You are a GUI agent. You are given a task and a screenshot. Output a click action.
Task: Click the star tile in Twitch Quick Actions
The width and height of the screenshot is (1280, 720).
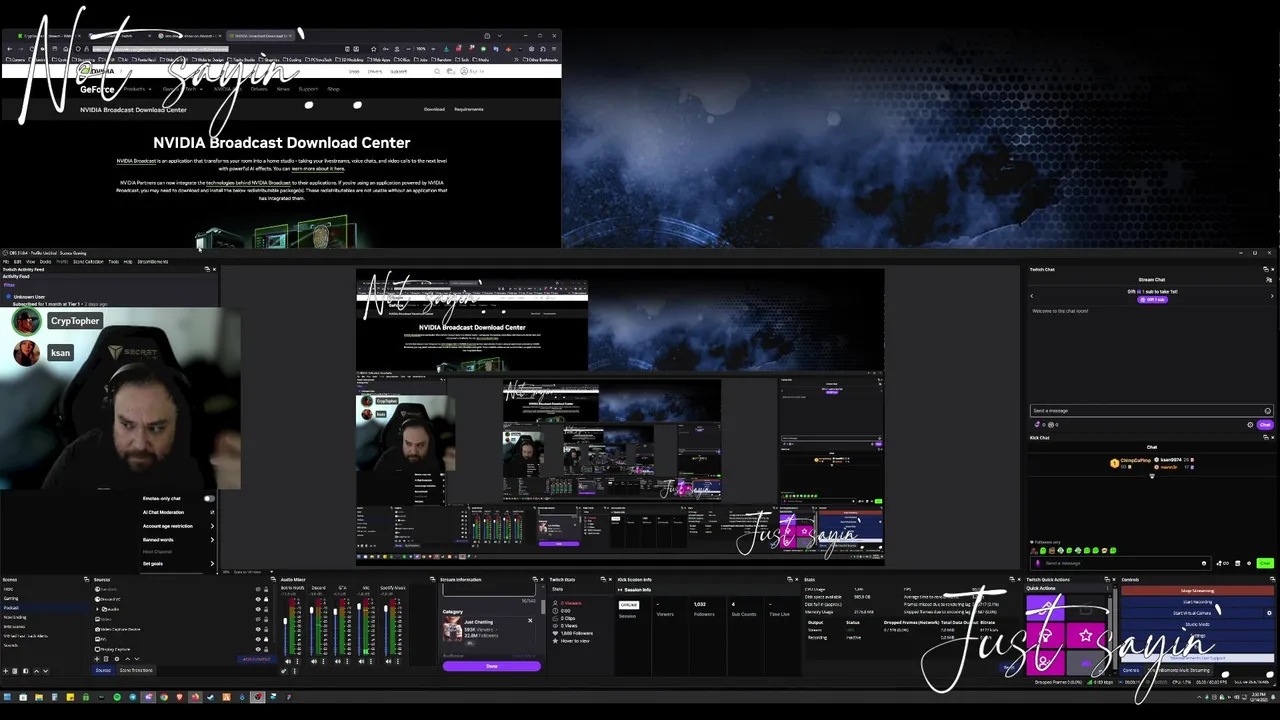point(1086,635)
